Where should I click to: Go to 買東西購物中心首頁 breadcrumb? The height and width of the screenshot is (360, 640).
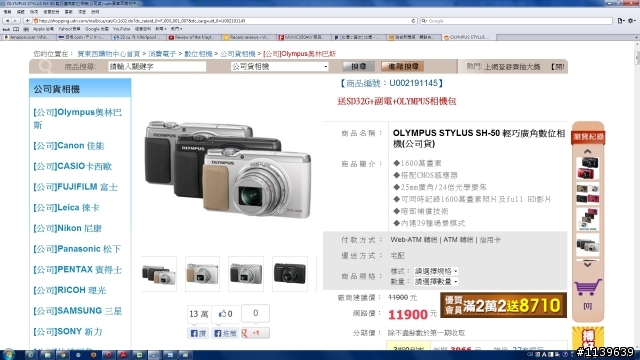point(109,54)
